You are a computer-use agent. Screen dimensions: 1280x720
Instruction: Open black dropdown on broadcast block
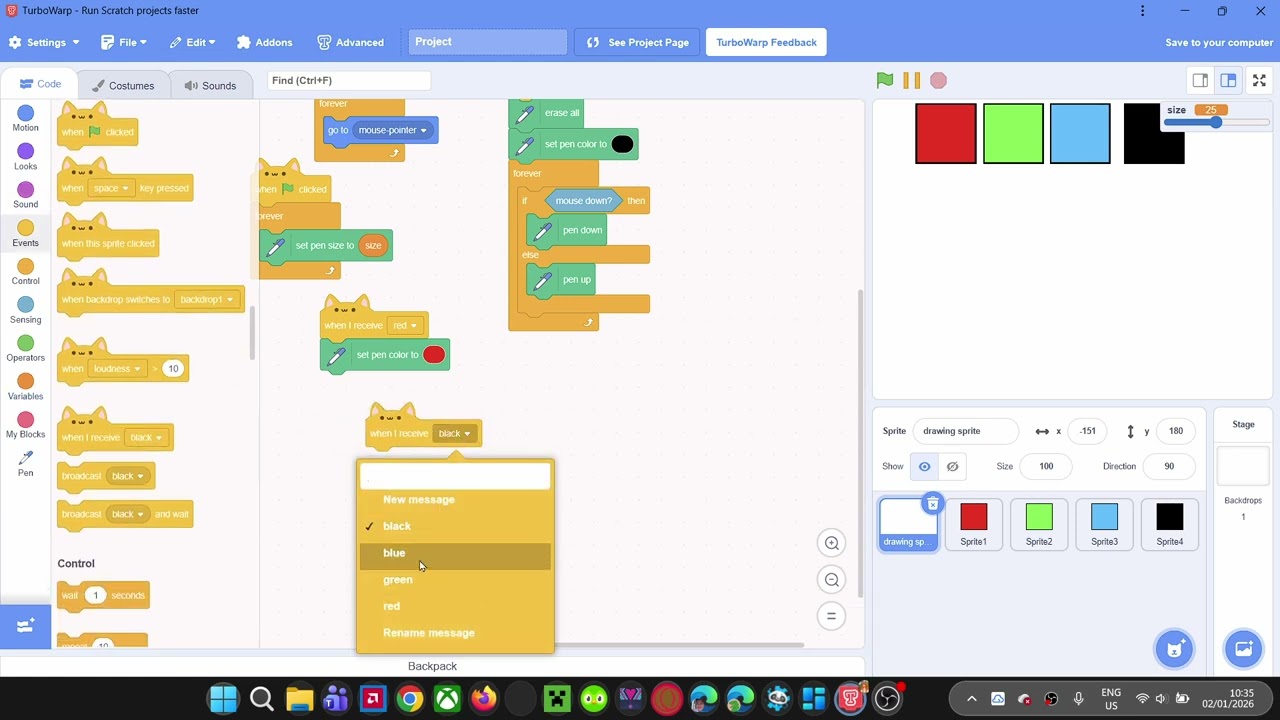127,476
